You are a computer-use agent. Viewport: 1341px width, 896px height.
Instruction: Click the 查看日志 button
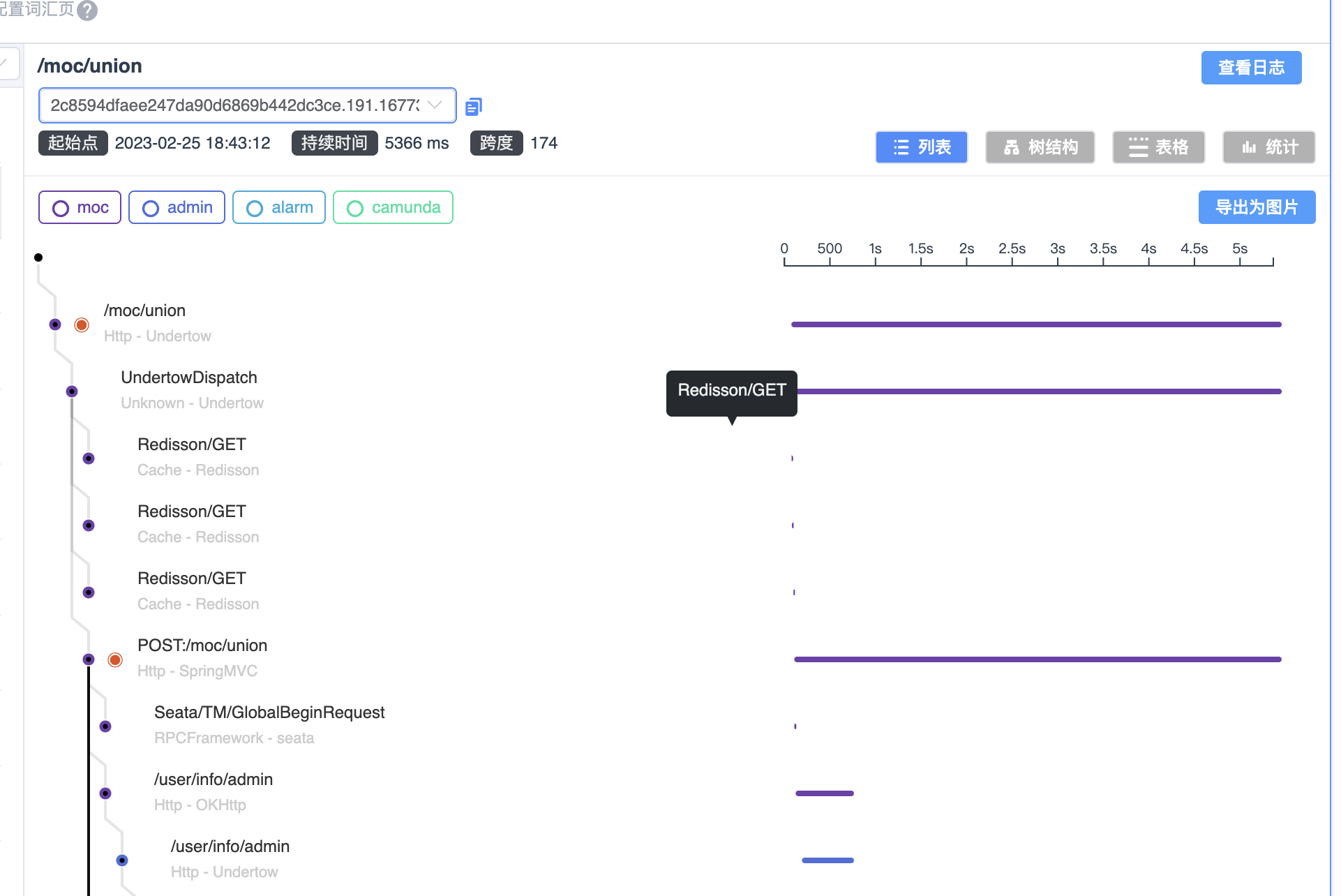point(1250,68)
